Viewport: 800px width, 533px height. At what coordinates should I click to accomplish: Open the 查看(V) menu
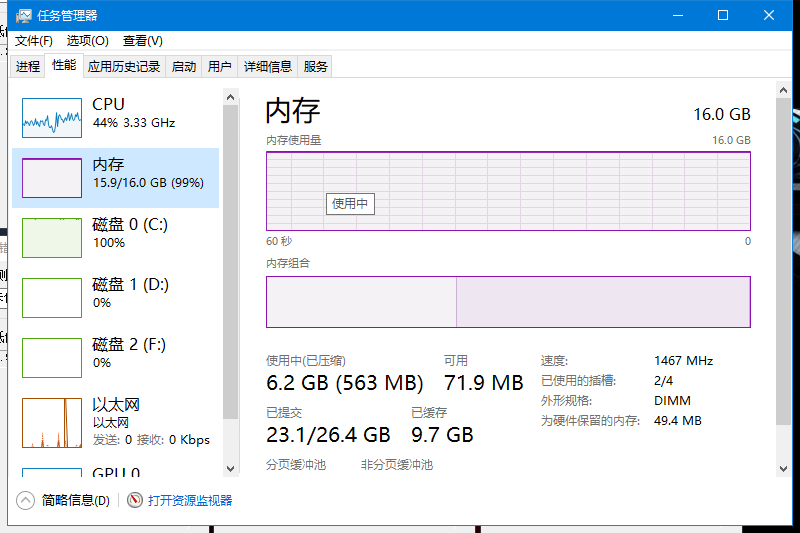click(142, 41)
